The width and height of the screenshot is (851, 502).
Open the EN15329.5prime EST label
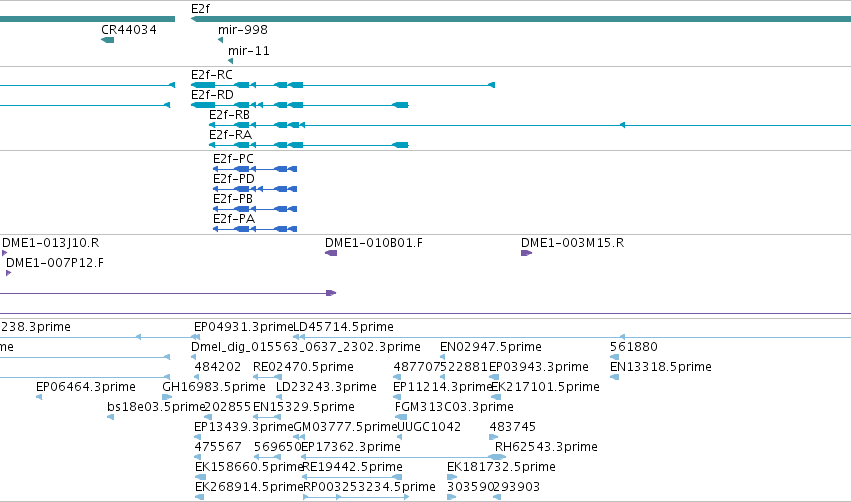303,407
